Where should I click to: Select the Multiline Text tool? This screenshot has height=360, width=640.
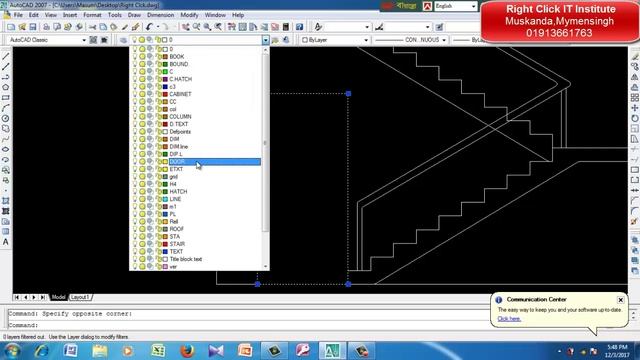point(6,242)
